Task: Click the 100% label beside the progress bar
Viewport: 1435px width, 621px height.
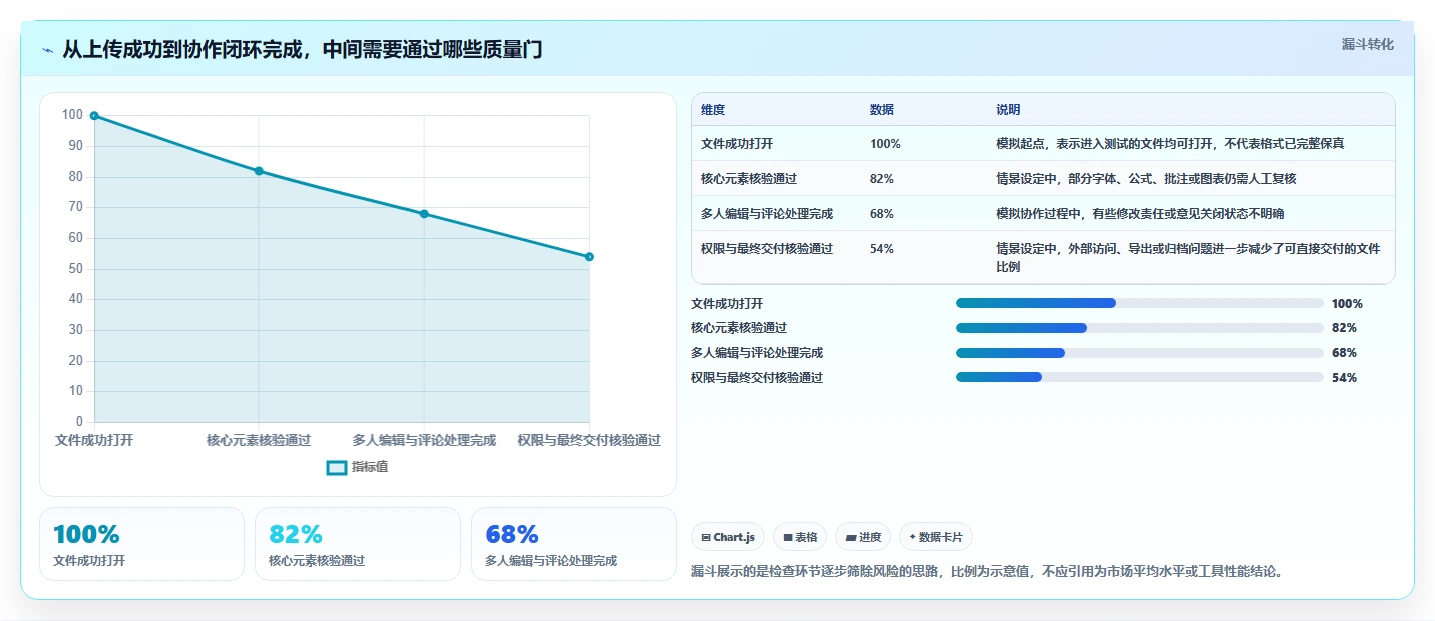Action: click(1347, 304)
